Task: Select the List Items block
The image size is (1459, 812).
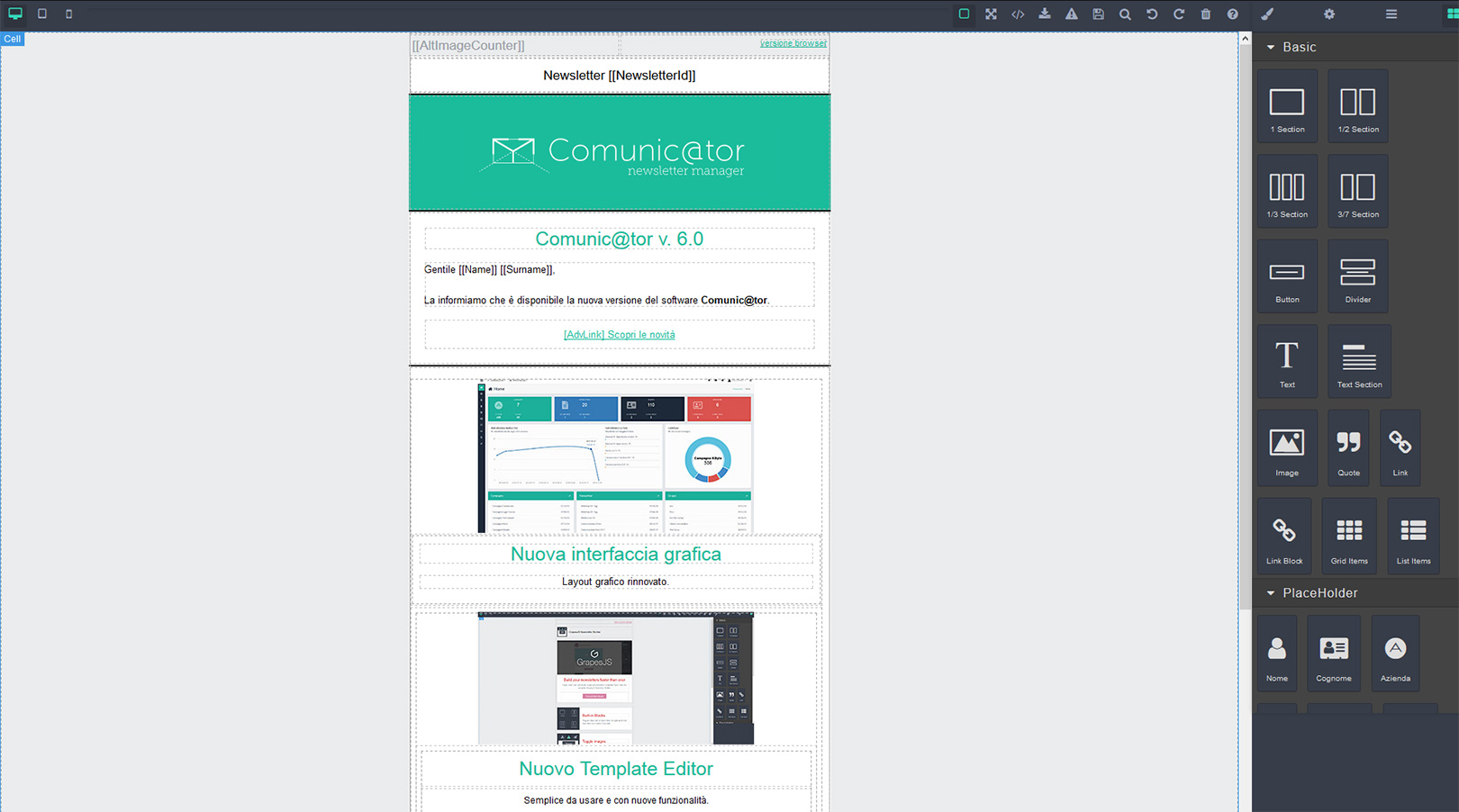Action: 1413,537
